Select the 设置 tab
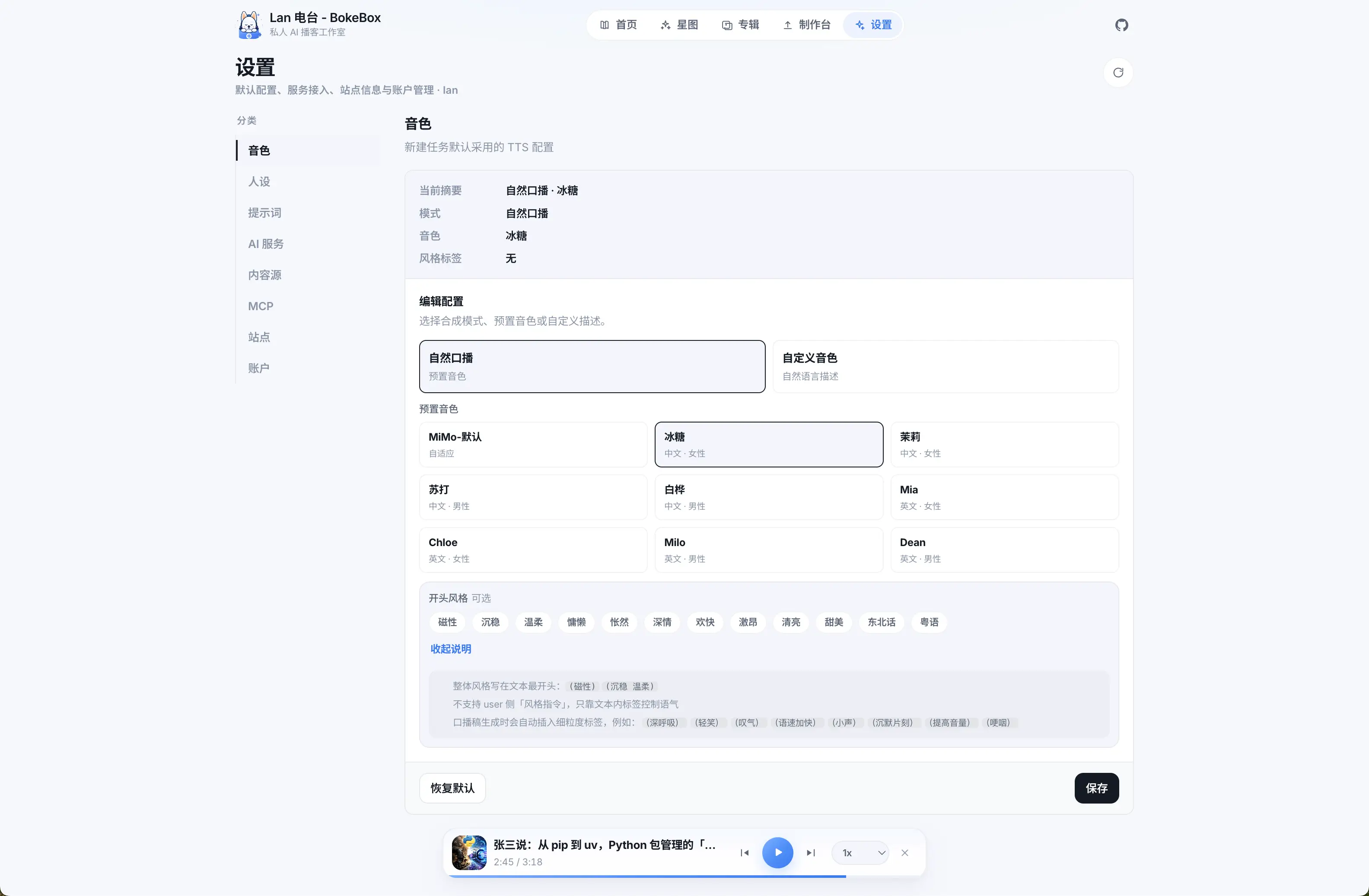 tap(873, 25)
